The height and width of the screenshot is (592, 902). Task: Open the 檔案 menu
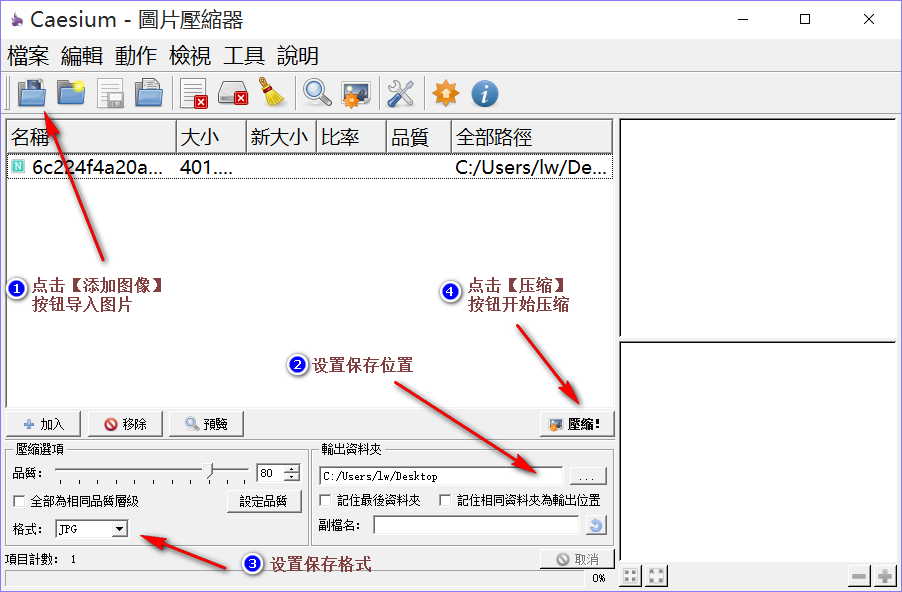click(28, 56)
